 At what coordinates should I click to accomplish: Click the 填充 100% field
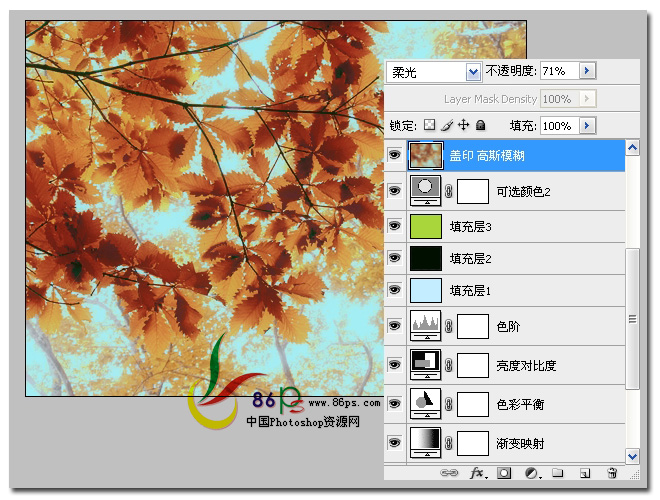coord(560,125)
